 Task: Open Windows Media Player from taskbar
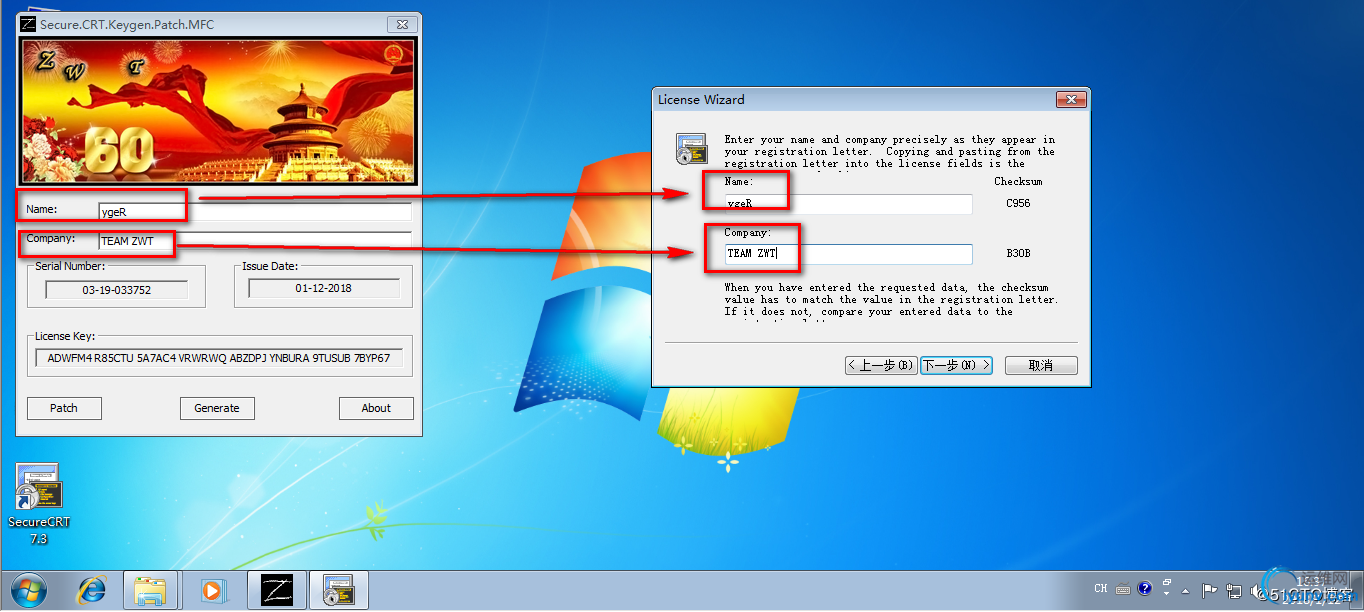click(212, 591)
